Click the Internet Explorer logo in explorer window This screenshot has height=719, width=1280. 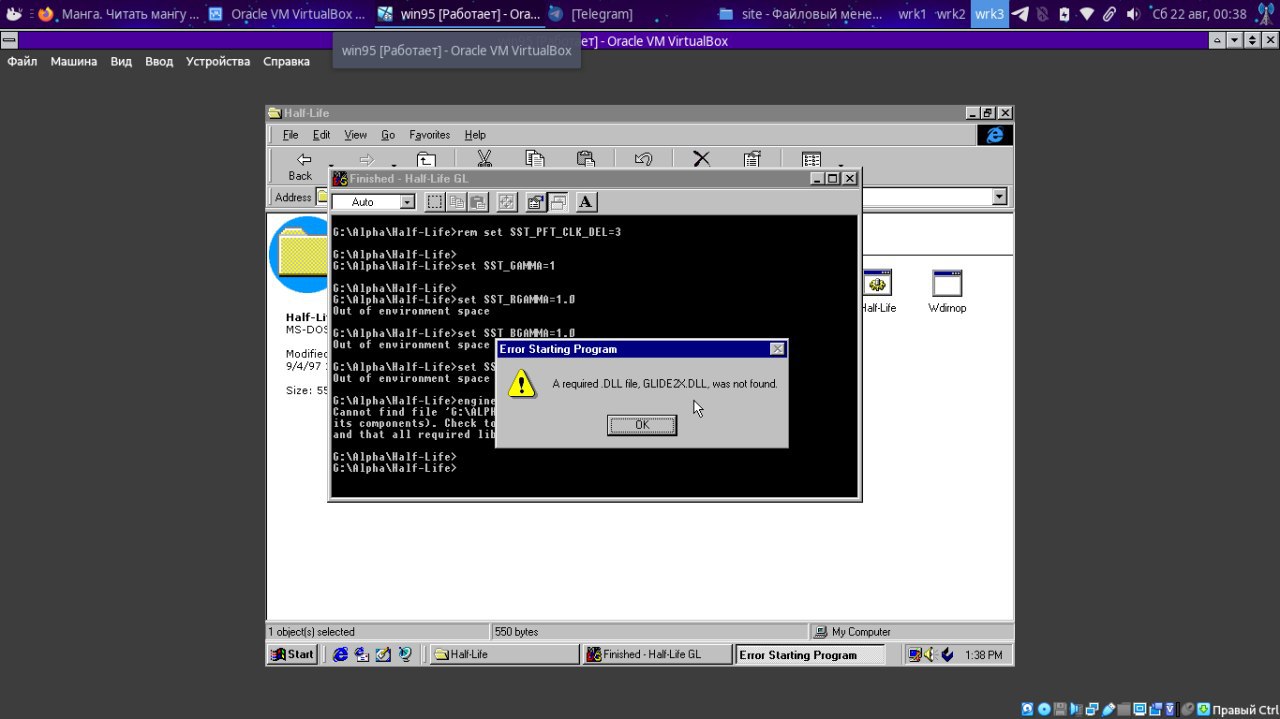click(995, 135)
